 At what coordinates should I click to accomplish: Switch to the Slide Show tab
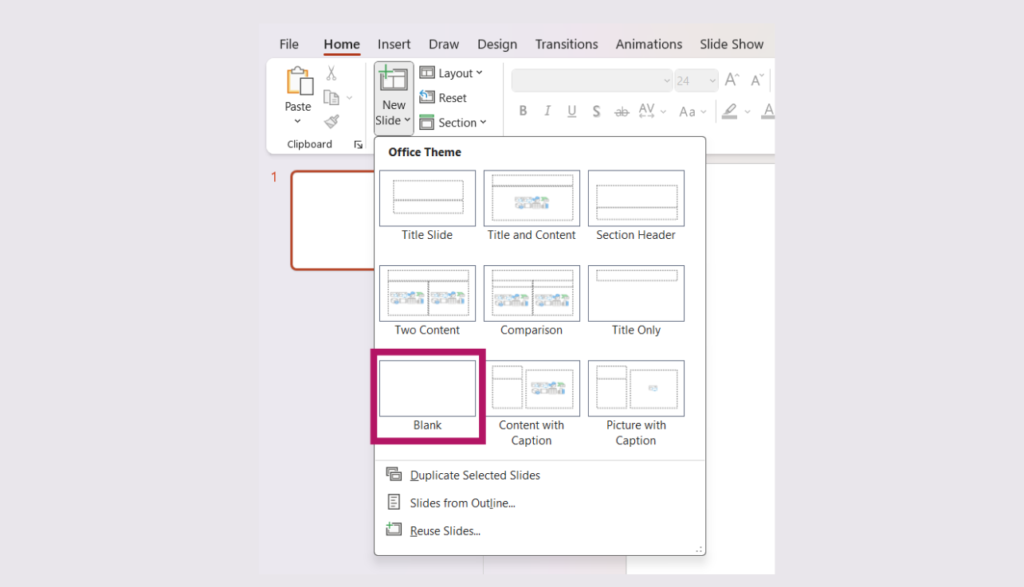(731, 44)
